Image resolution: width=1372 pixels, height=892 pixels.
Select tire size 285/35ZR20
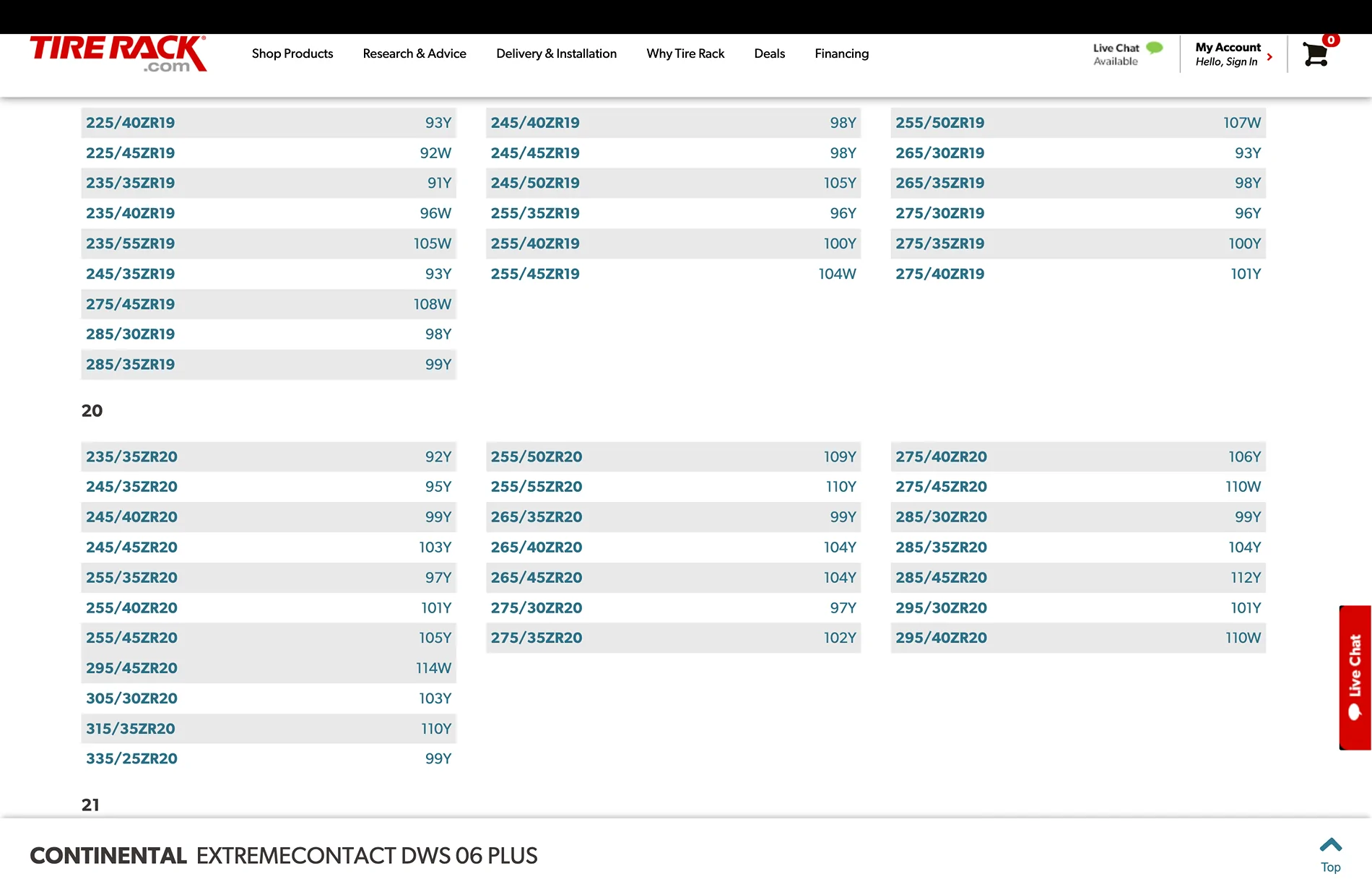point(1078,547)
